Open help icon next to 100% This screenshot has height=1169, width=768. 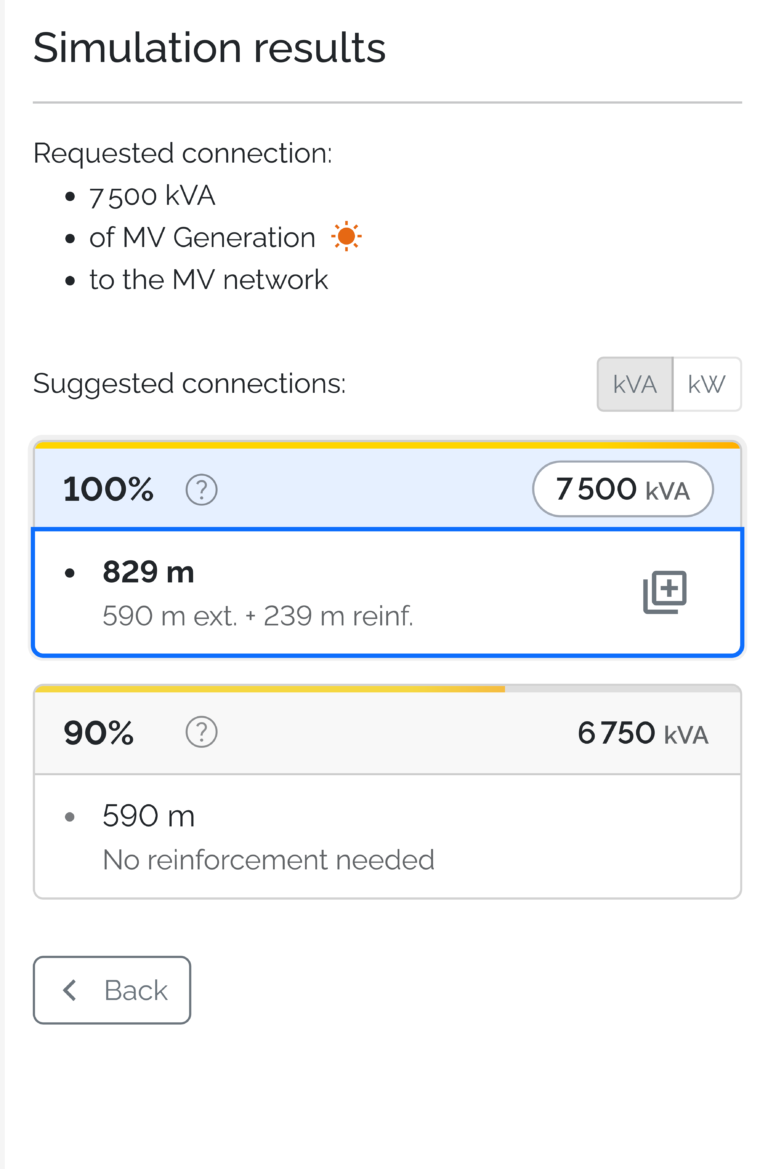(201, 490)
